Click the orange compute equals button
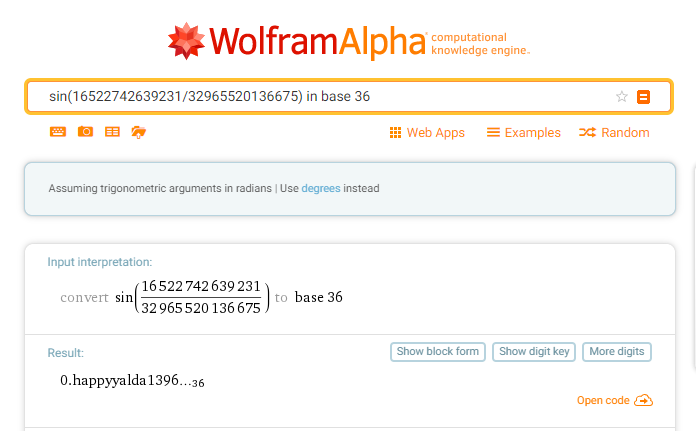Viewport: 696px width, 431px height. tap(643, 97)
